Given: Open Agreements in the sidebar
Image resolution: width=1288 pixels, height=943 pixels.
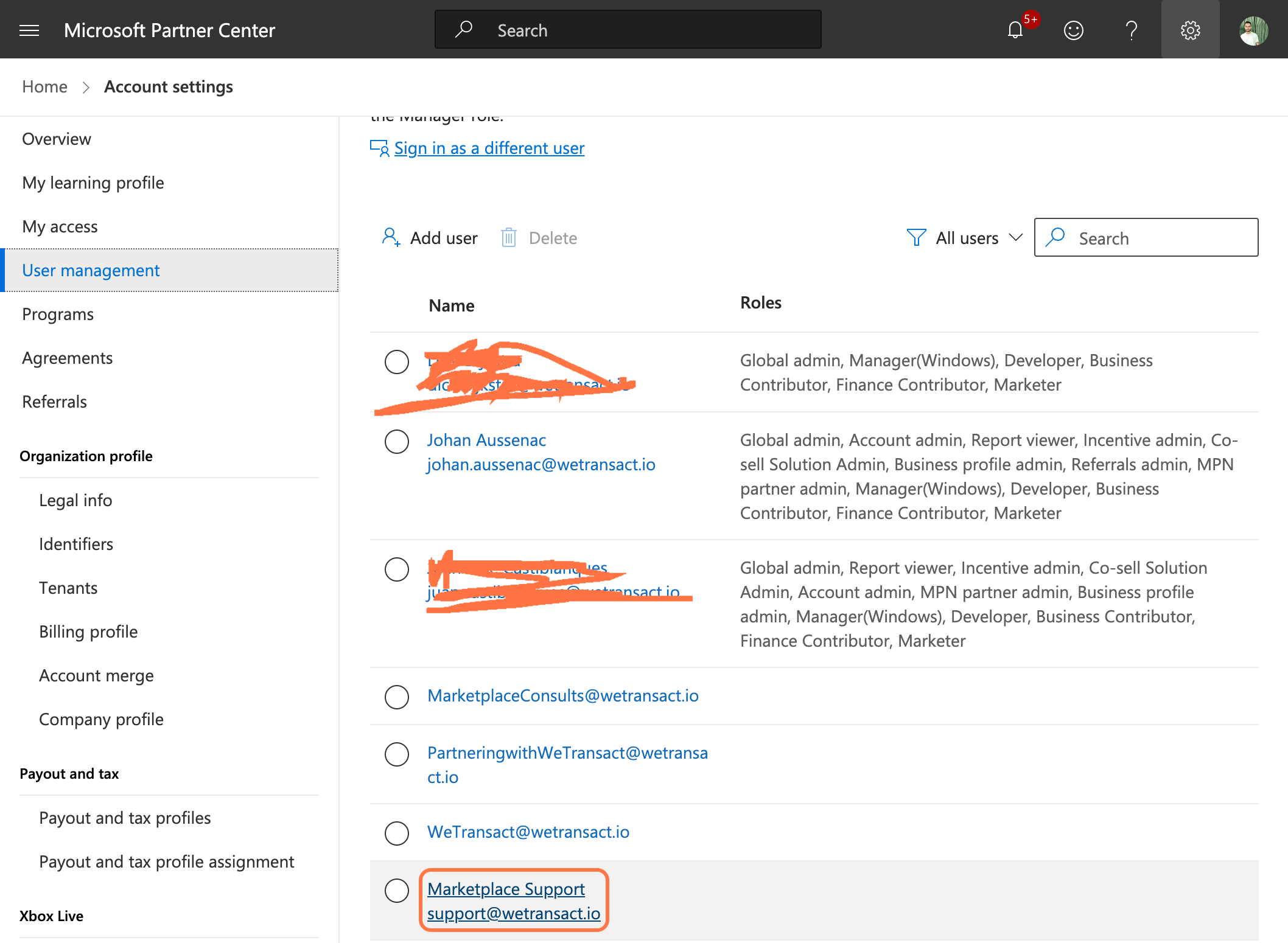Looking at the screenshot, I should point(67,358).
